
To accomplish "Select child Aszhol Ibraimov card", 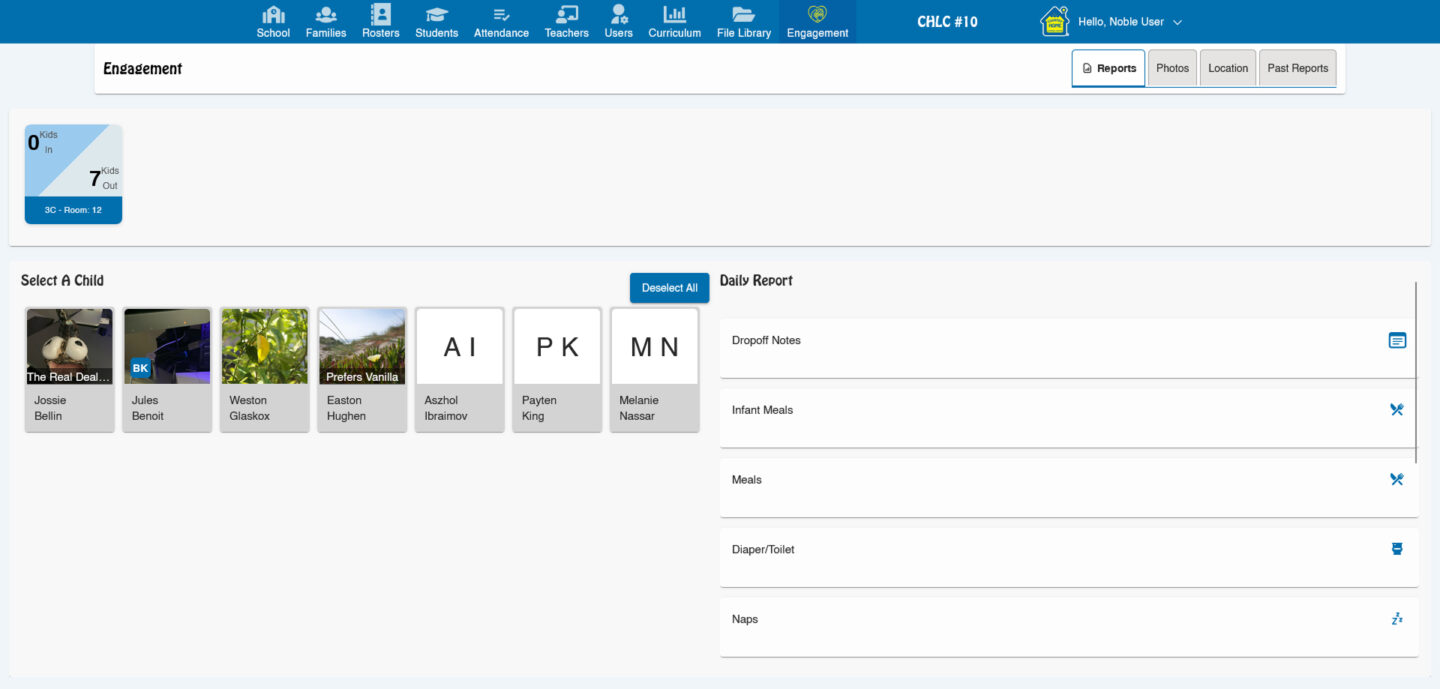I will point(460,369).
